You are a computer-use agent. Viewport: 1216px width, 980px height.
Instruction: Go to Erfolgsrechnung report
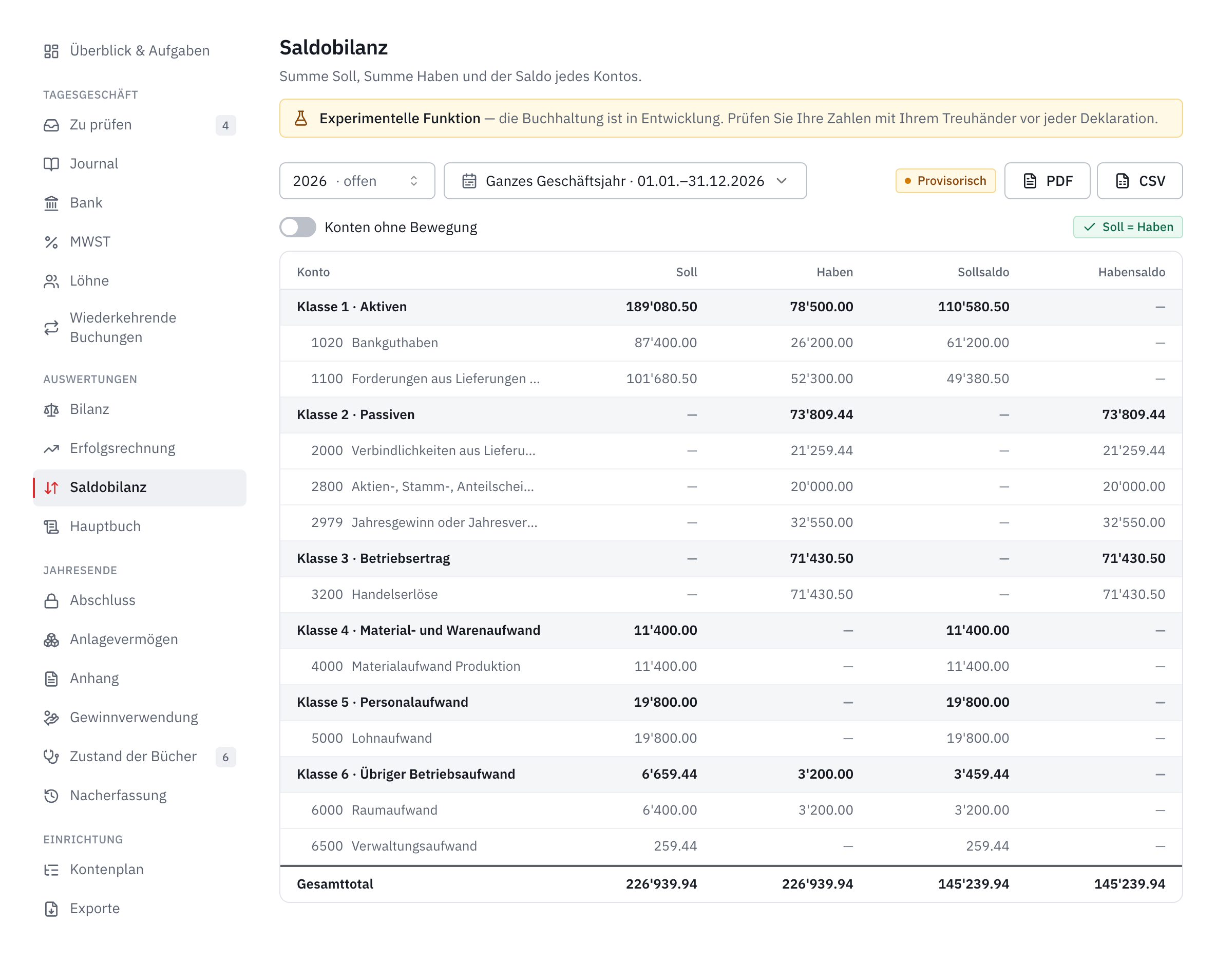click(139, 448)
